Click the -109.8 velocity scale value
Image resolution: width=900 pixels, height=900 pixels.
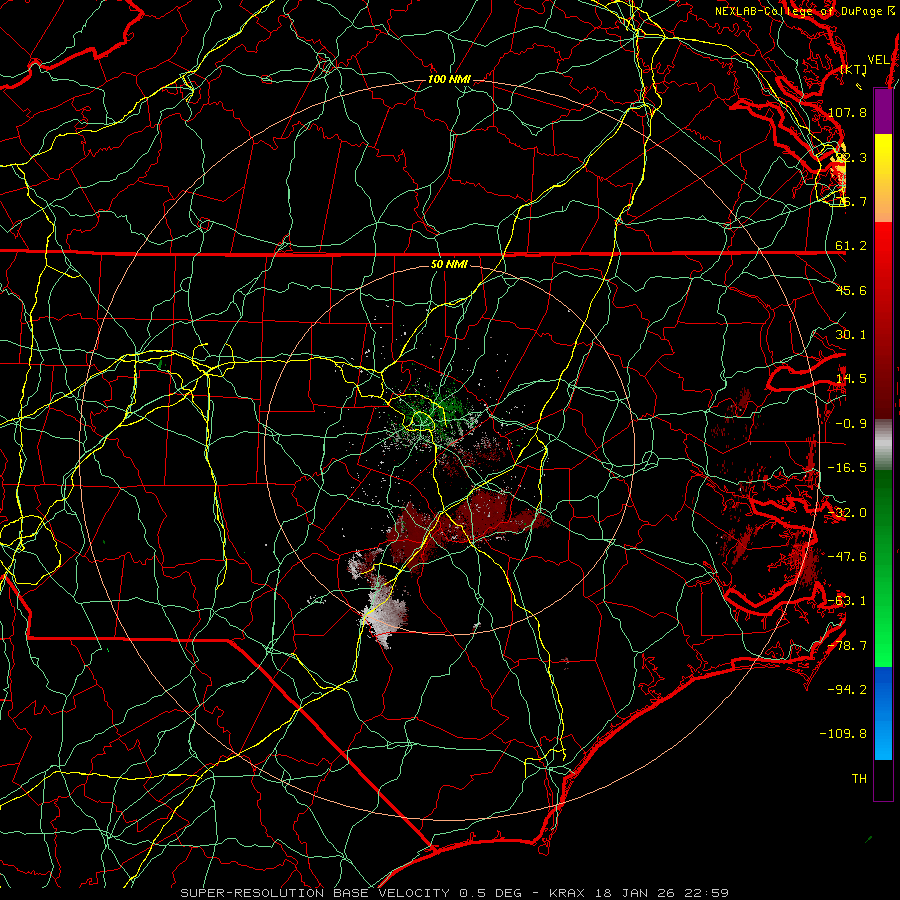(844, 734)
